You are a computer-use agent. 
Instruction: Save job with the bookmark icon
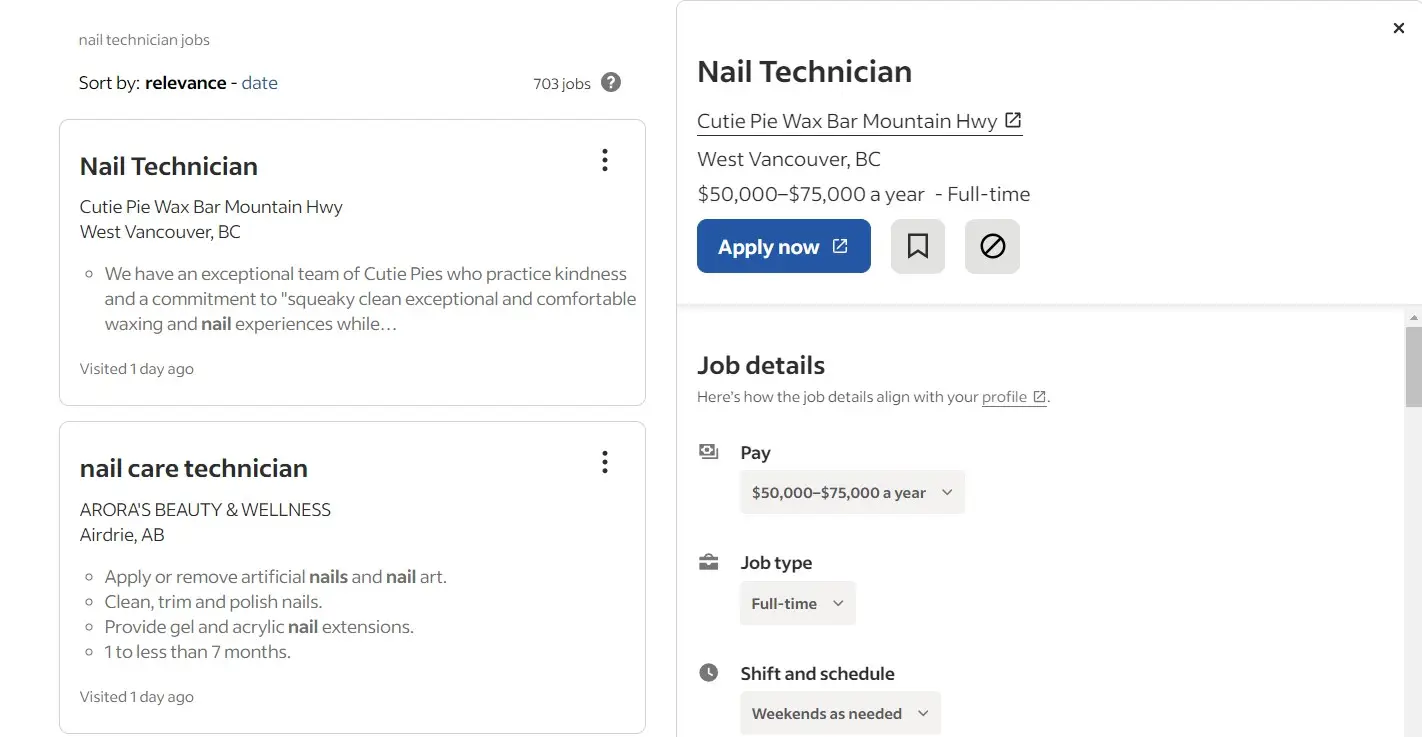[x=918, y=246]
